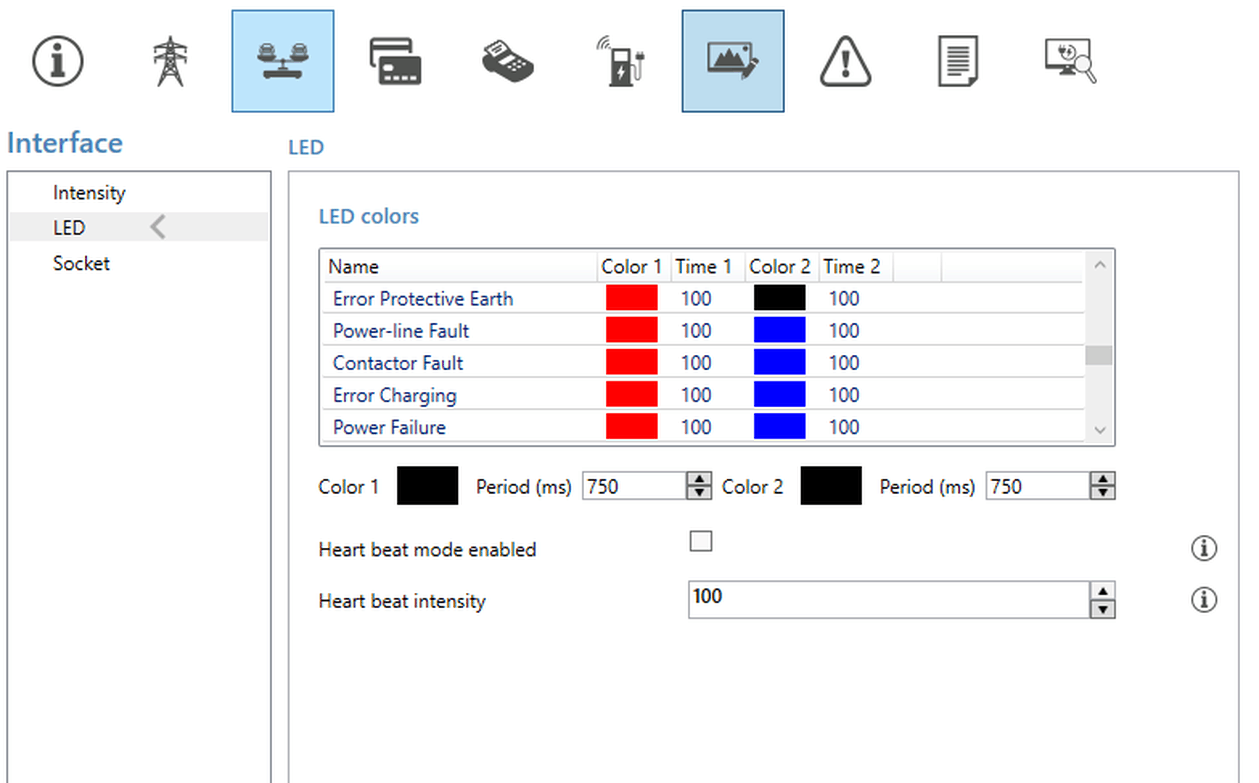Click LED colors list scroll up arrow

click(x=1100, y=265)
